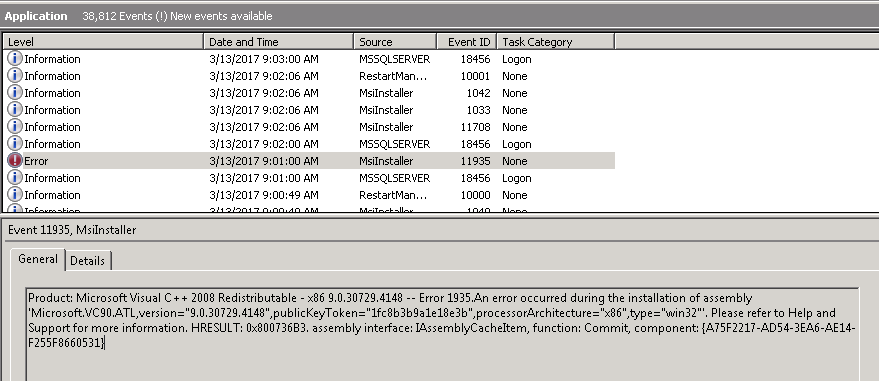The image size is (879, 381).
Task: Click inside the error description text box
Action: pos(443,334)
